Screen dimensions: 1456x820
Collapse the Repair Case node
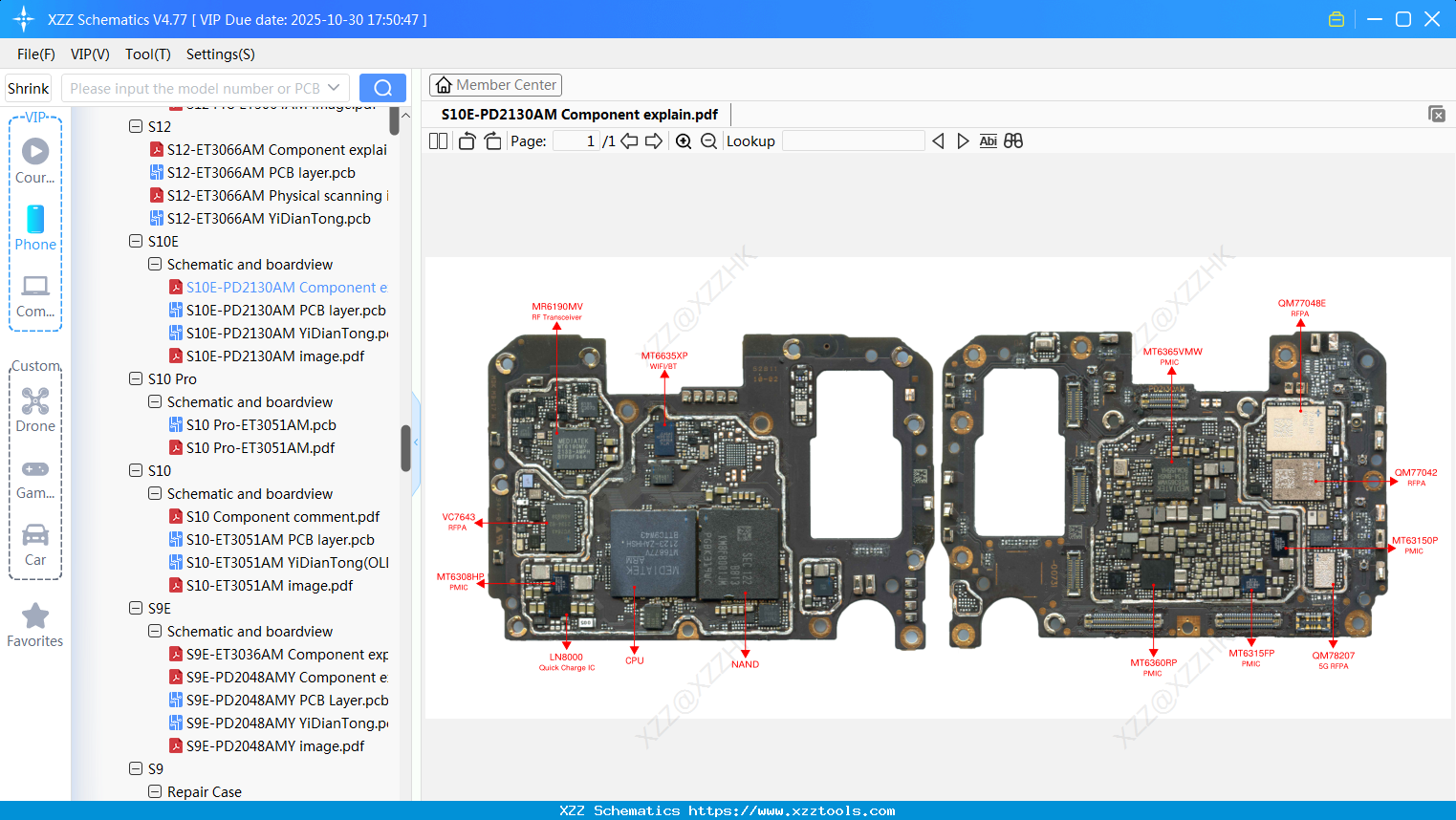coord(155,791)
